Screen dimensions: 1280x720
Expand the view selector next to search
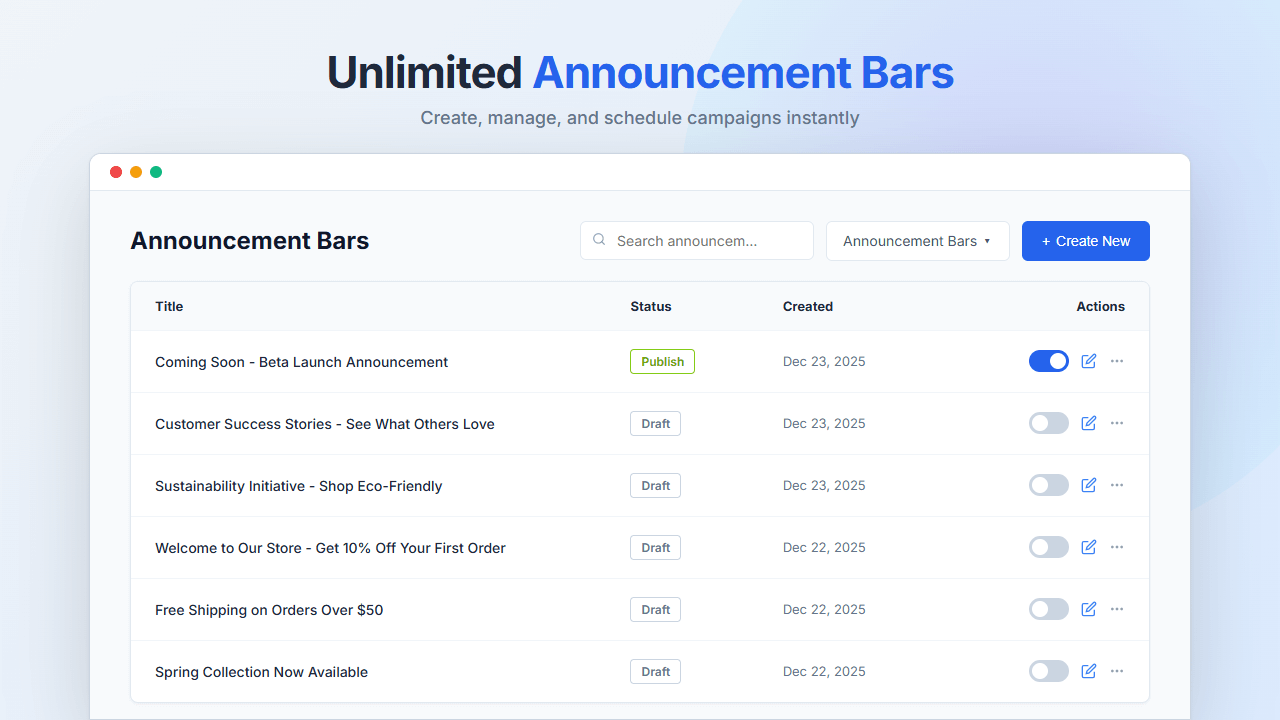tap(917, 240)
